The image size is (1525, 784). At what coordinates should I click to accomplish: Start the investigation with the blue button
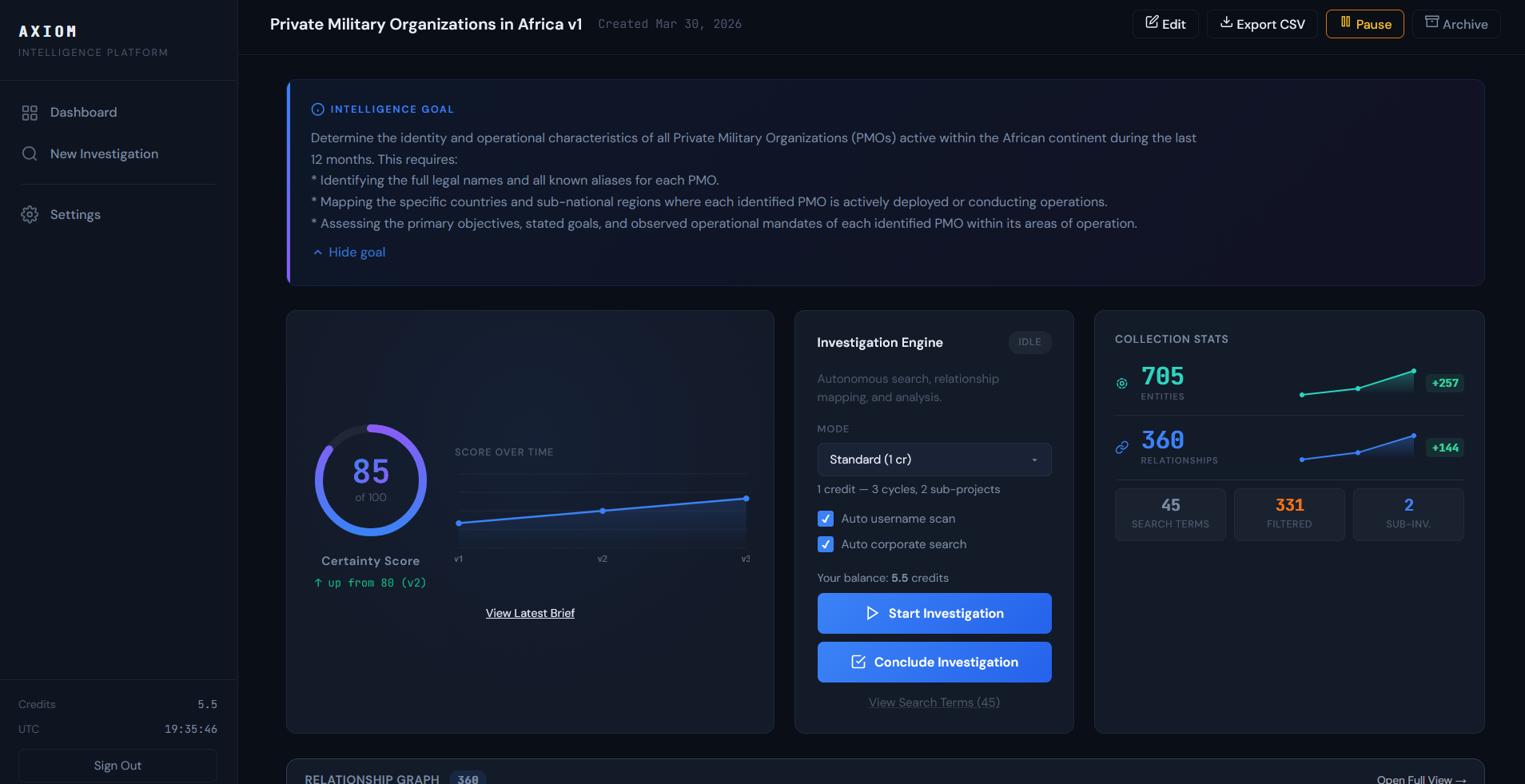click(x=934, y=613)
